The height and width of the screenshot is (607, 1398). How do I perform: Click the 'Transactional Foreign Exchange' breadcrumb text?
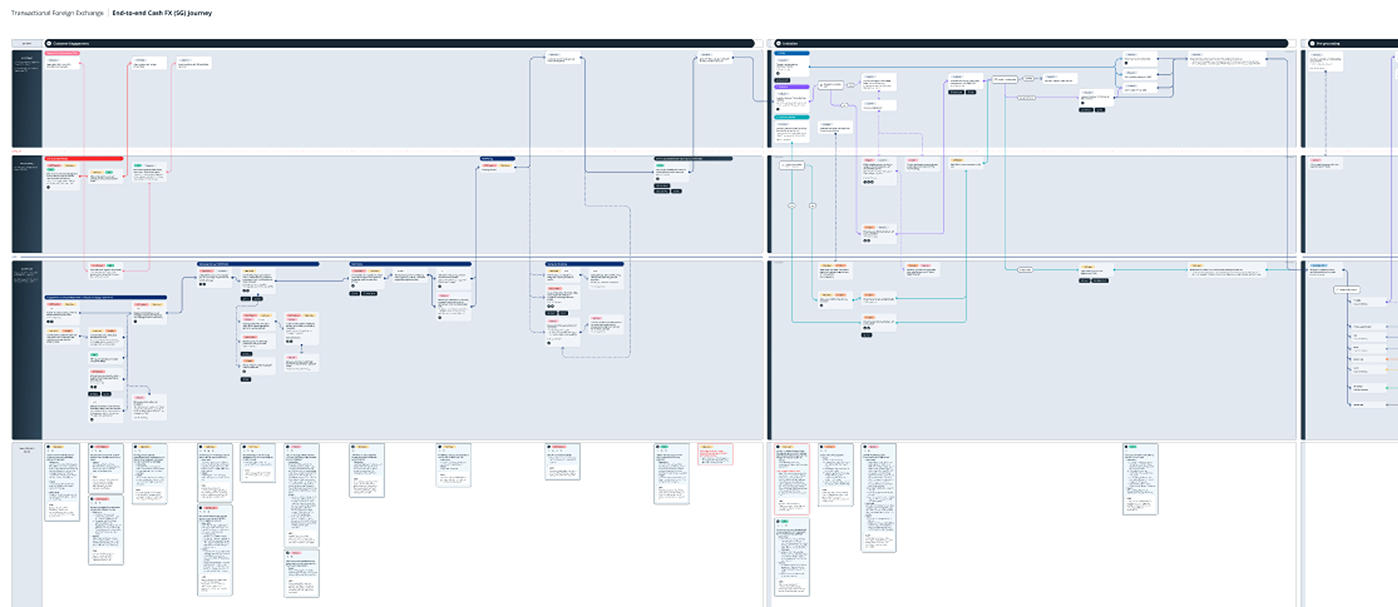point(57,13)
